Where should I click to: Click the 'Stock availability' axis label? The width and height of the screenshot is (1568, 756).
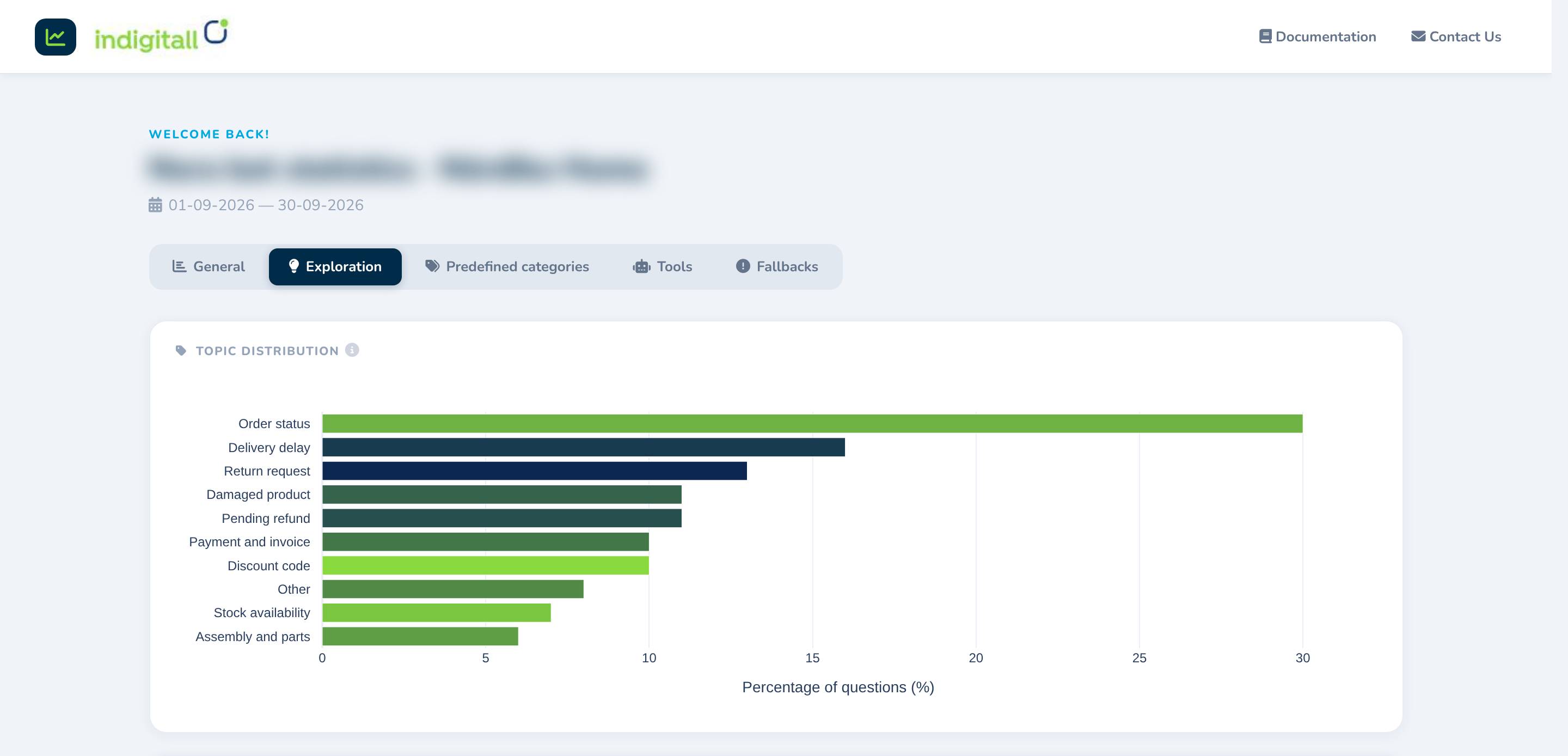pyautogui.click(x=262, y=613)
